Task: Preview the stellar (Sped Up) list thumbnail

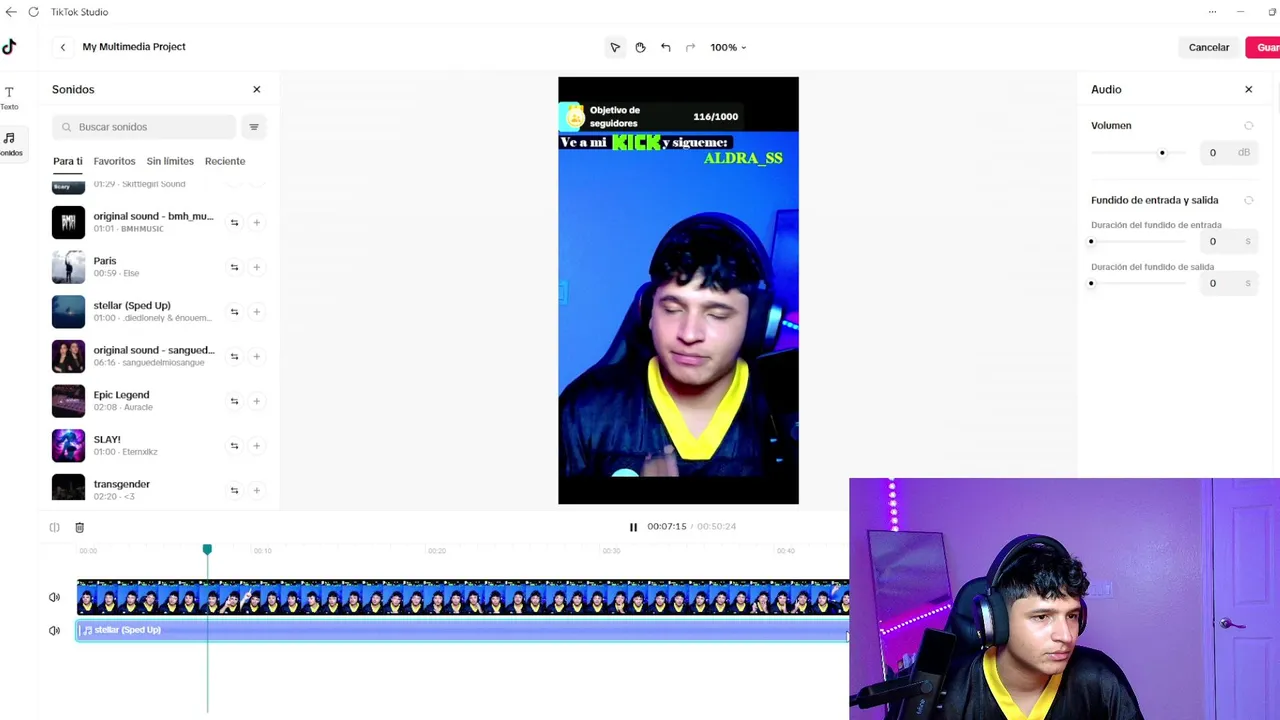Action: coord(68,312)
